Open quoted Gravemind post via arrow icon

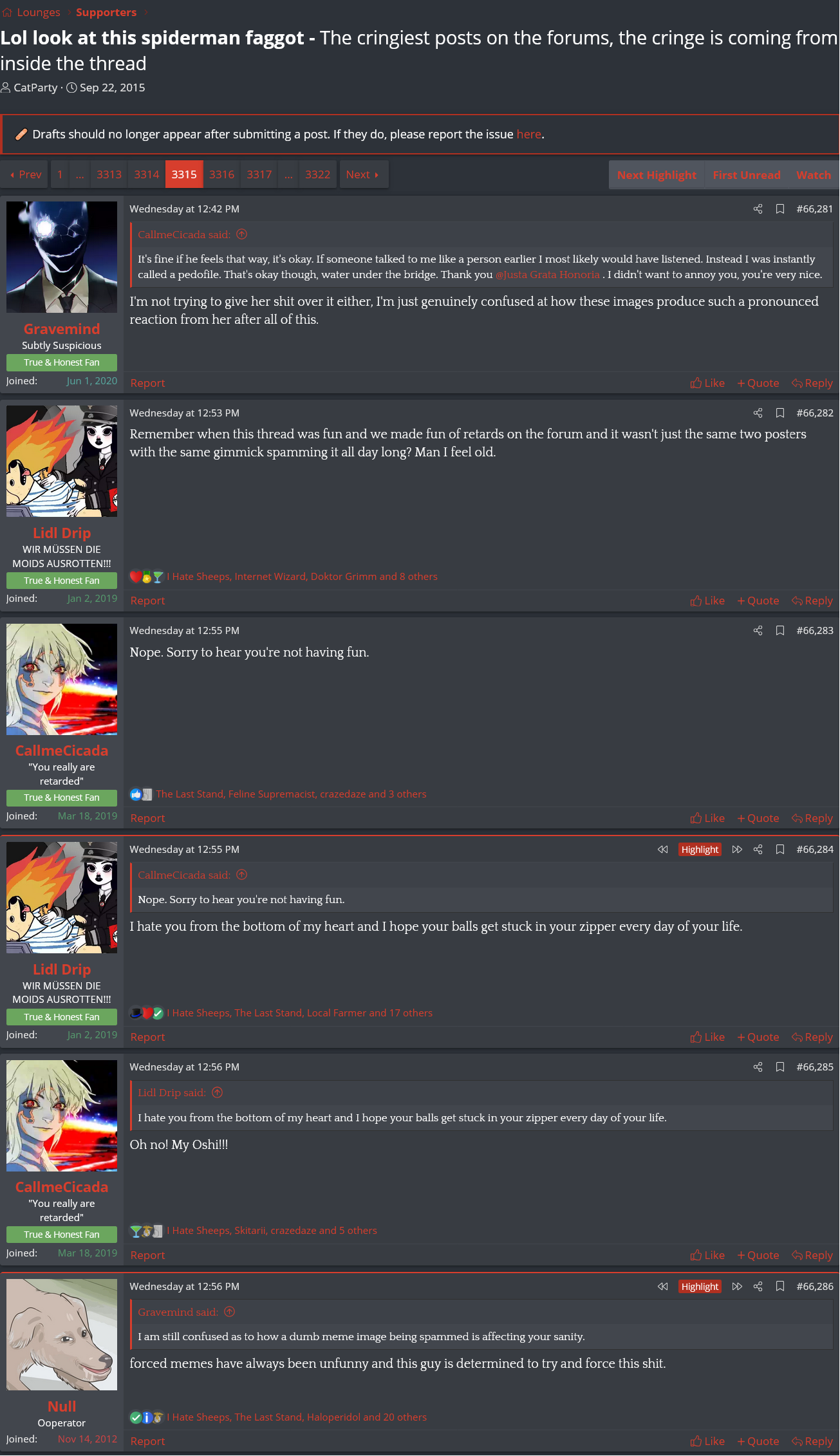230,1312
